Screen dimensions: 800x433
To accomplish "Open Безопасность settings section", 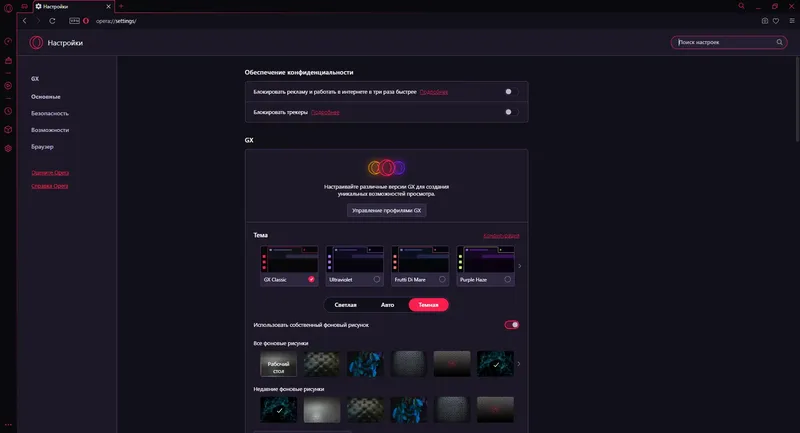I will [x=49, y=113].
